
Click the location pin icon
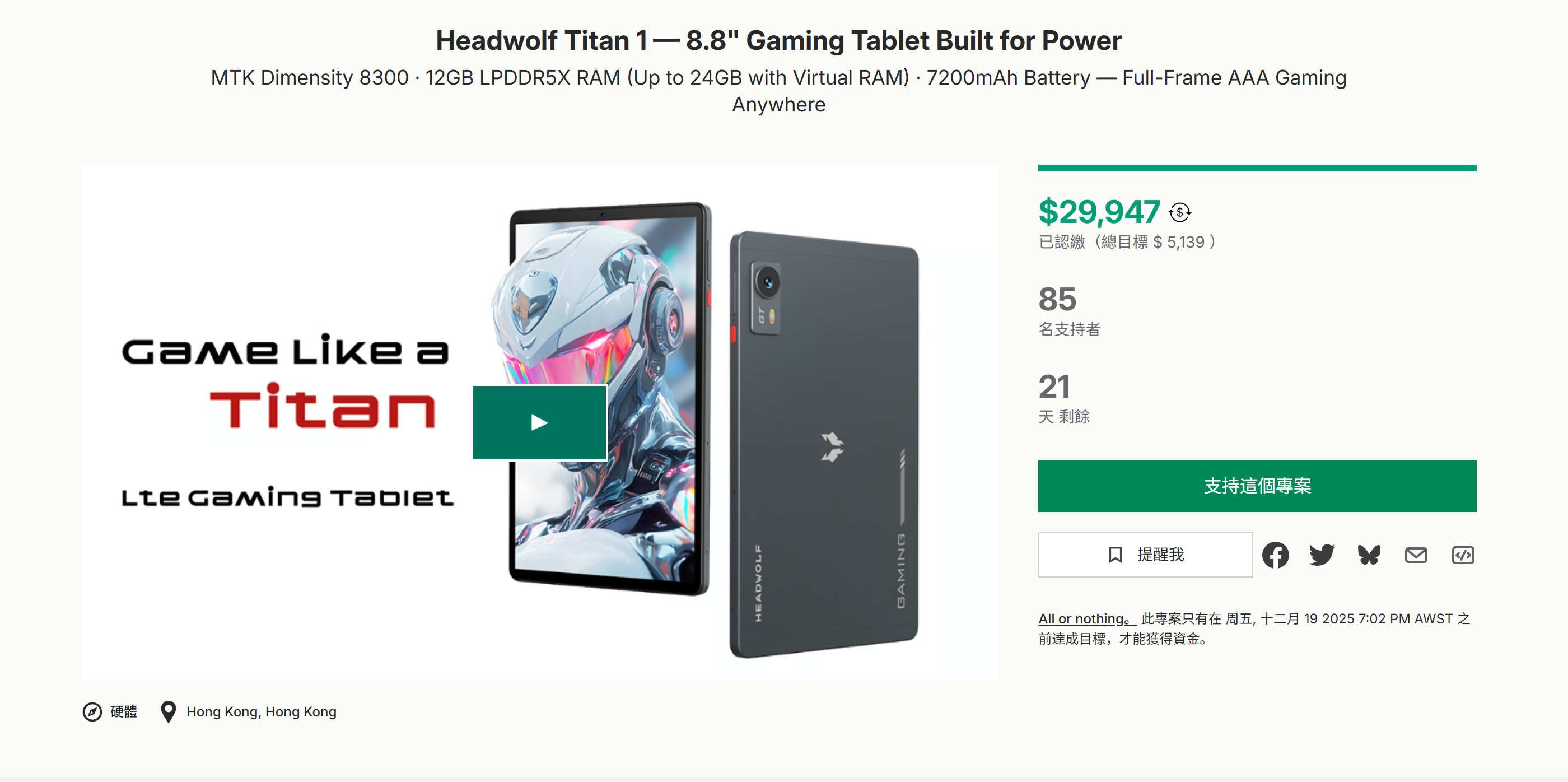coord(168,711)
